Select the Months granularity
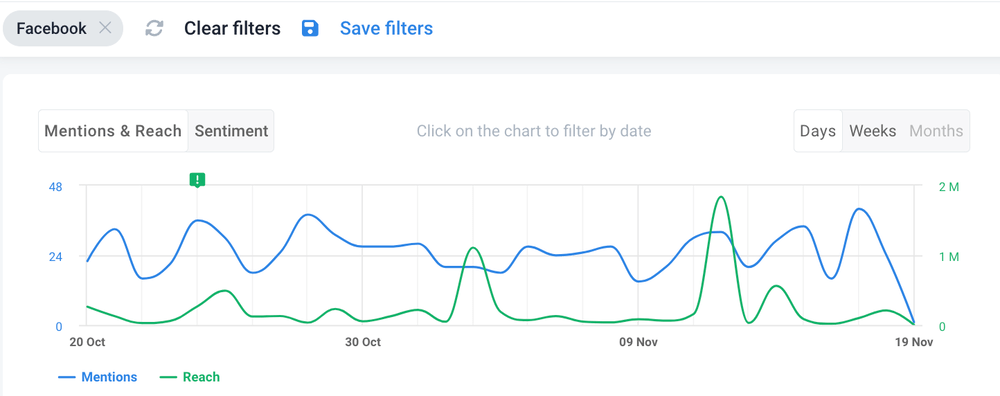 tap(936, 131)
